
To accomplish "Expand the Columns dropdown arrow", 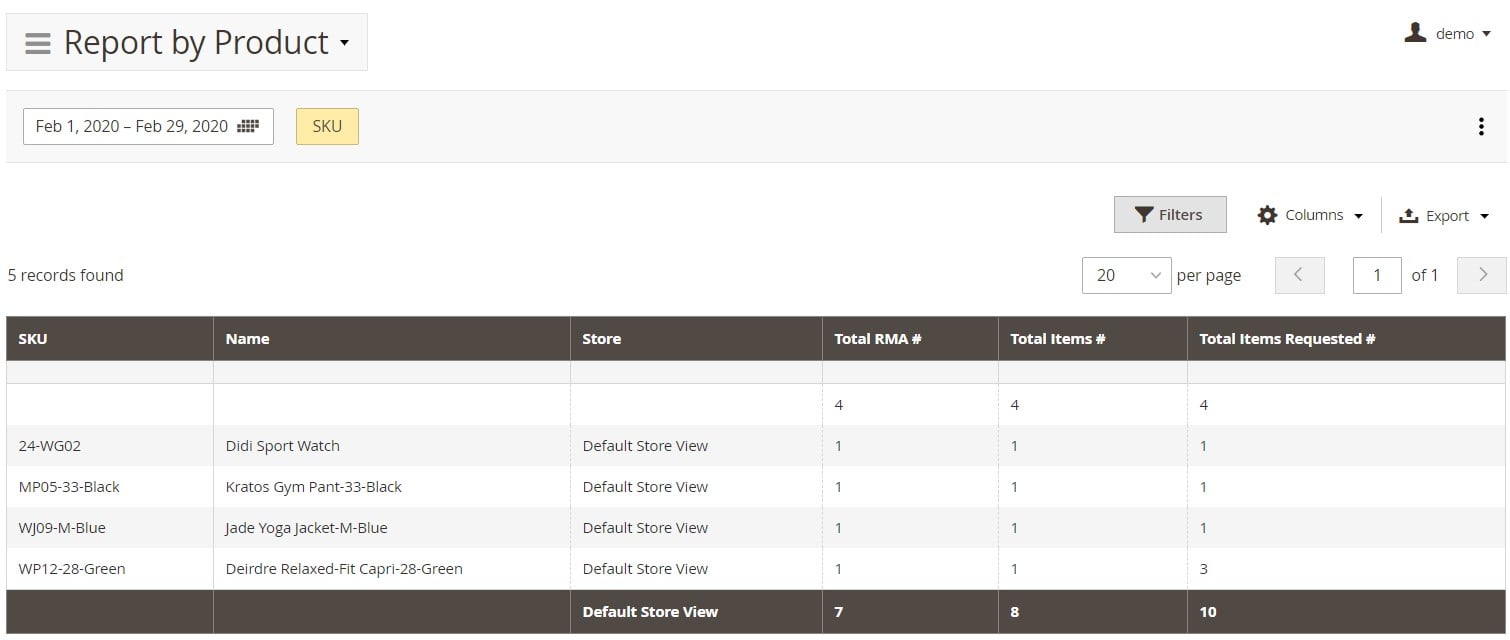I will coord(1358,216).
